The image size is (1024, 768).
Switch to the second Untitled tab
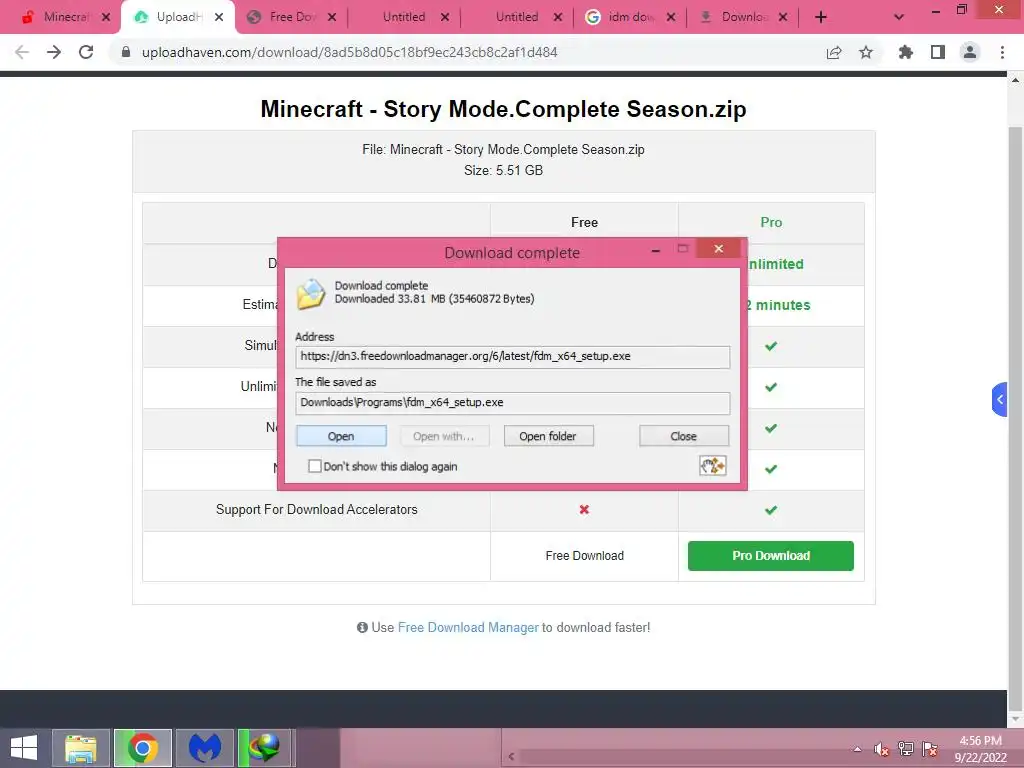pos(517,17)
